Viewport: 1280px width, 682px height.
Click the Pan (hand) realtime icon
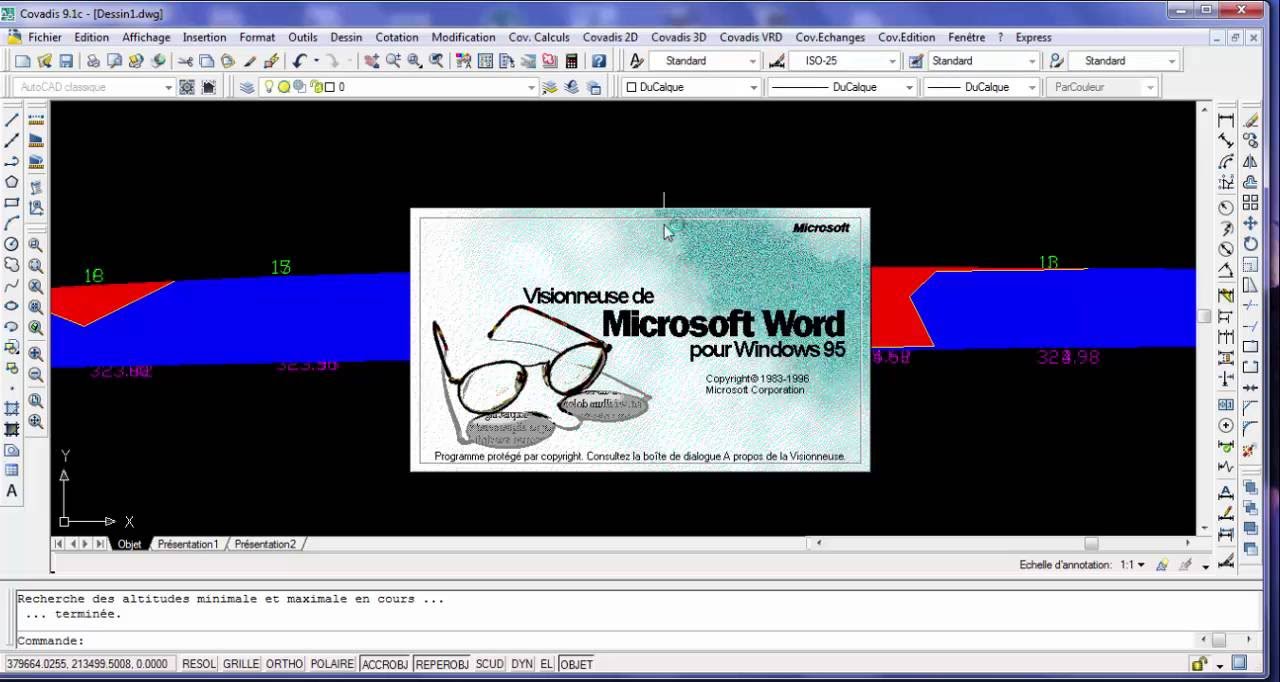pyautogui.click(x=371, y=61)
